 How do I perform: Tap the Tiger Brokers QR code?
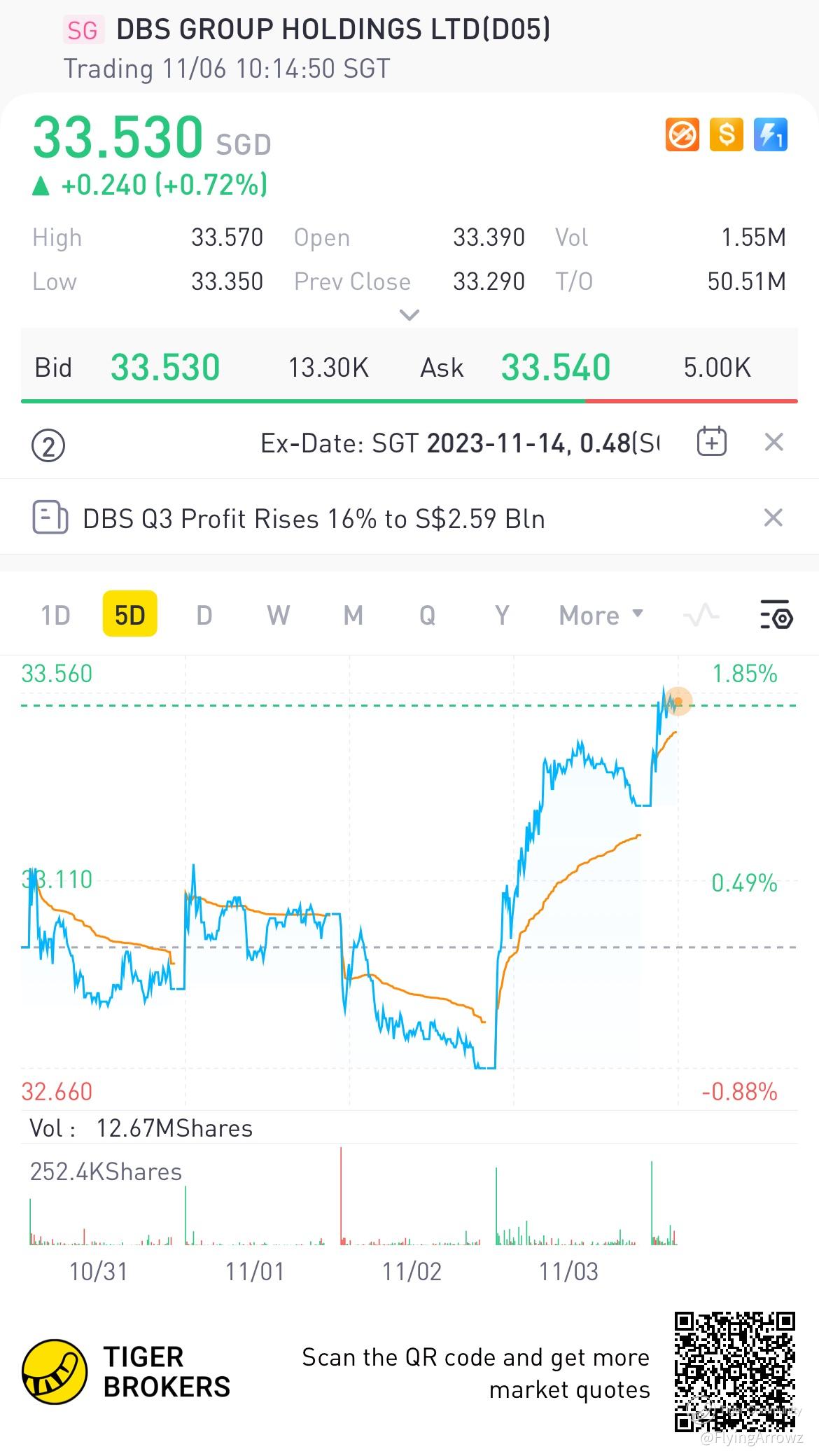[735, 1372]
